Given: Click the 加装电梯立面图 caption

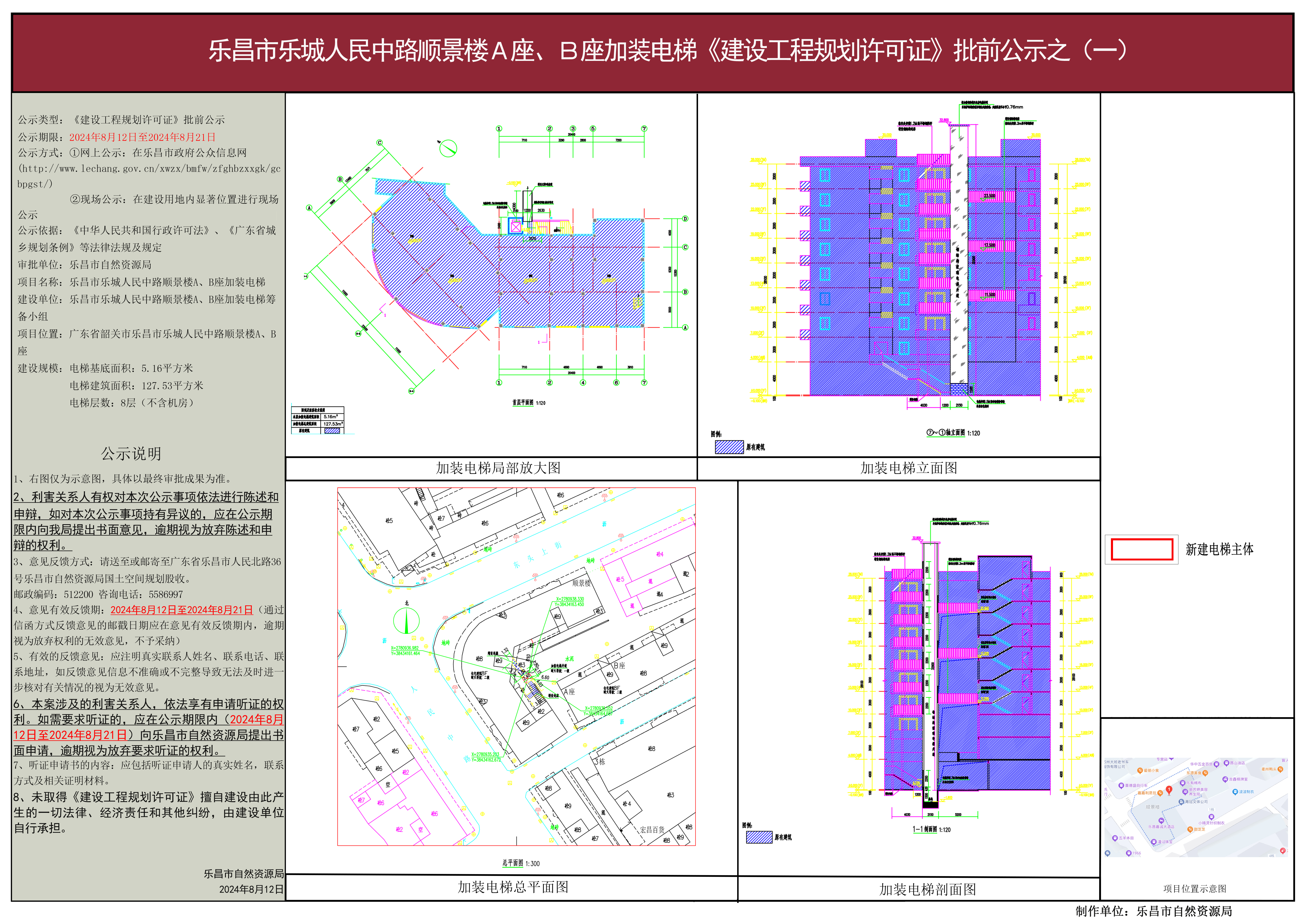Looking at the screenshot, I should [x=909, y=468].
